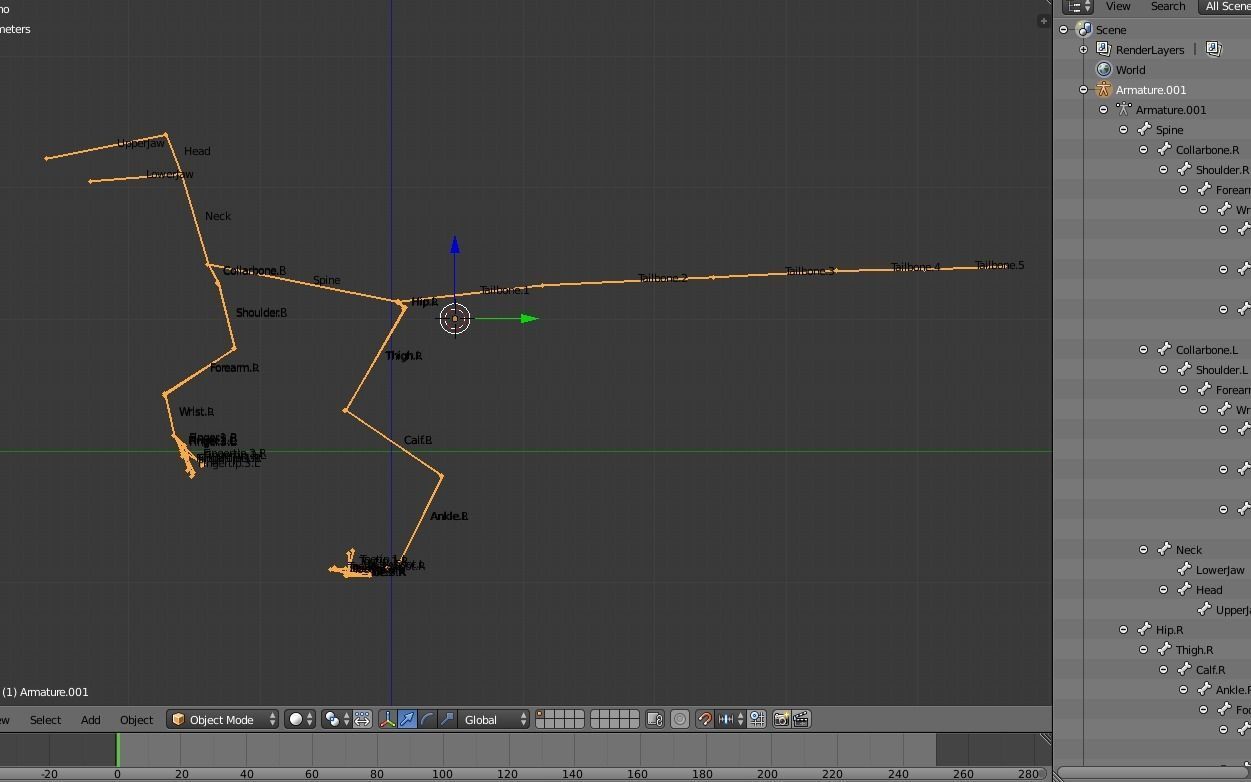Click the green Y axis manipulator arrow
The image size is (1251, 782).
tap(529, 319)
